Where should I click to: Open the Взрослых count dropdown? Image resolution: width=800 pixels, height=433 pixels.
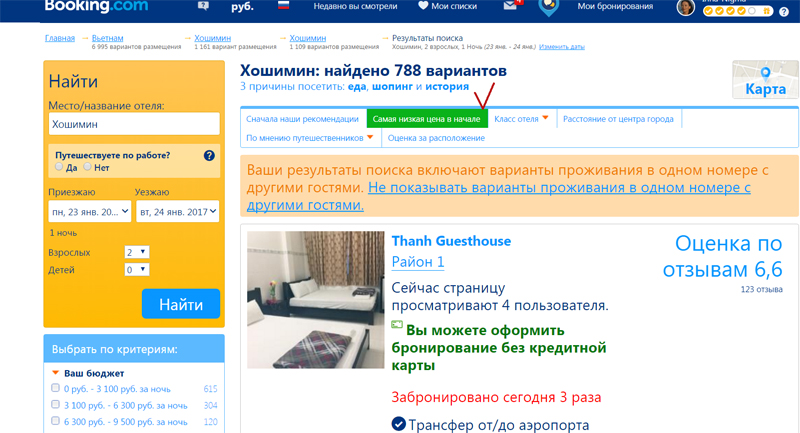click(137, 252)
